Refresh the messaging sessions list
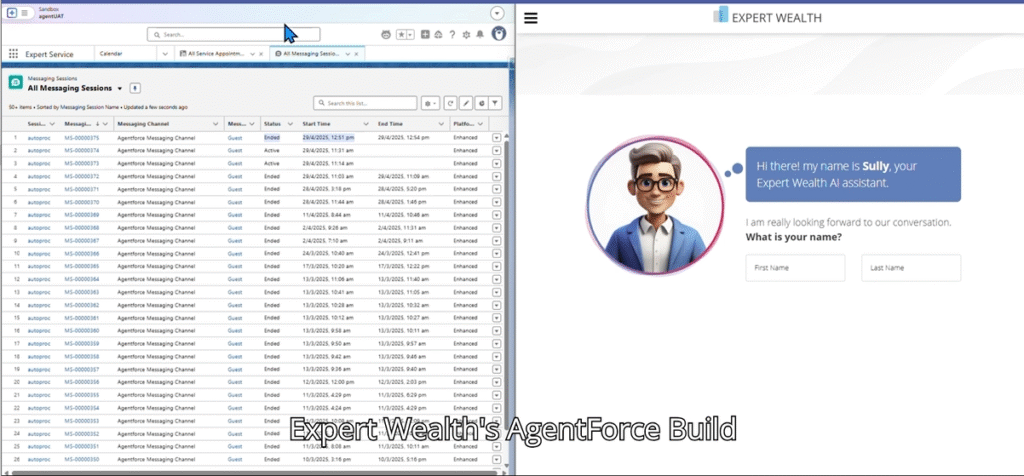This screenshot has height=476, width=1024. click(x=450, y=103)
